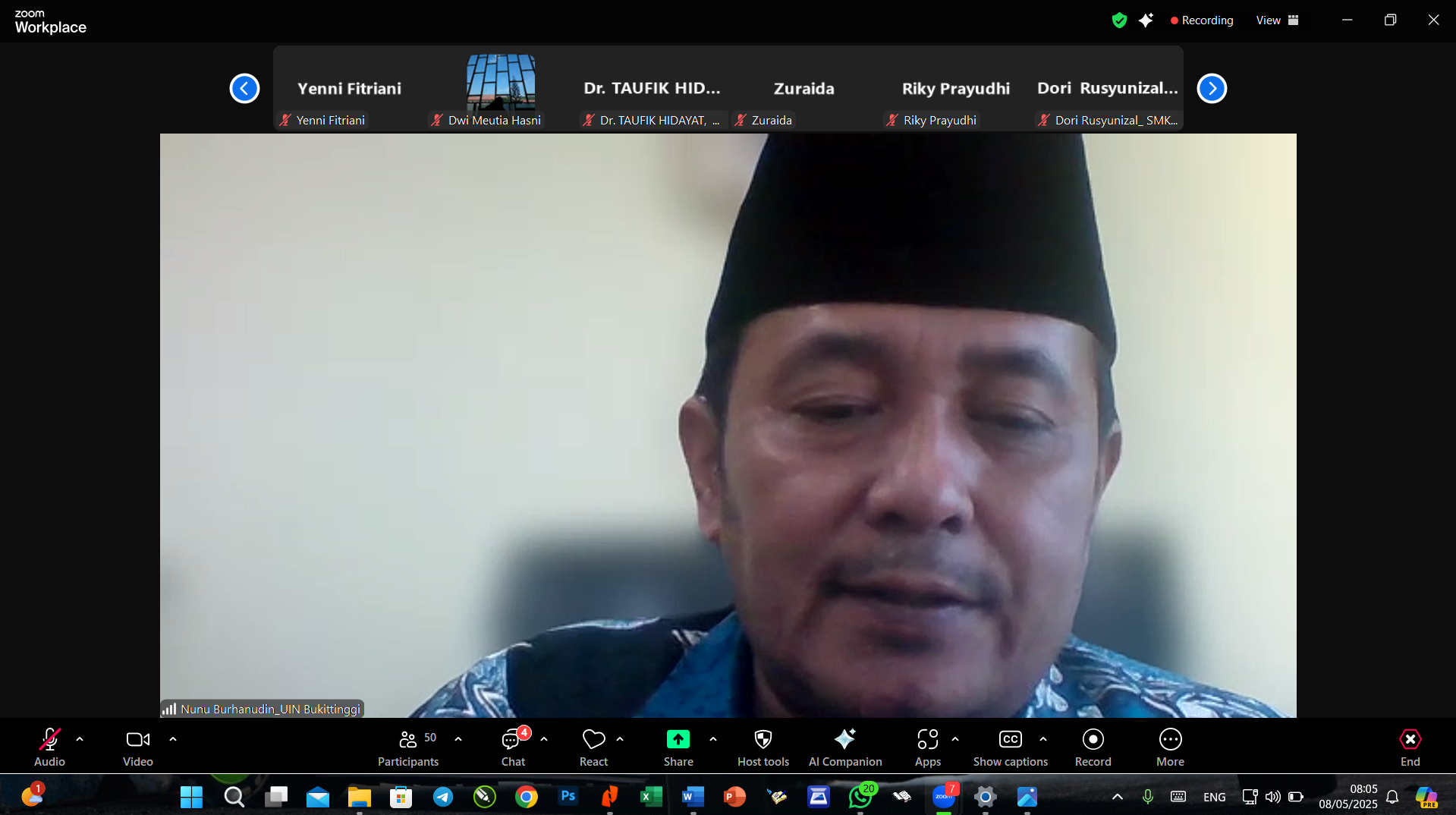
Task: Open AI Companion in the toolbar
Action: (845, 747)
